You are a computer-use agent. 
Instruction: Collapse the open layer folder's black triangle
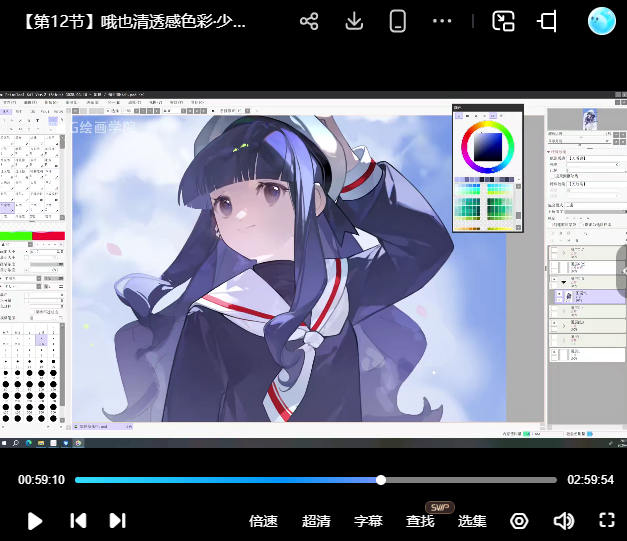click(x=564, y=282)
